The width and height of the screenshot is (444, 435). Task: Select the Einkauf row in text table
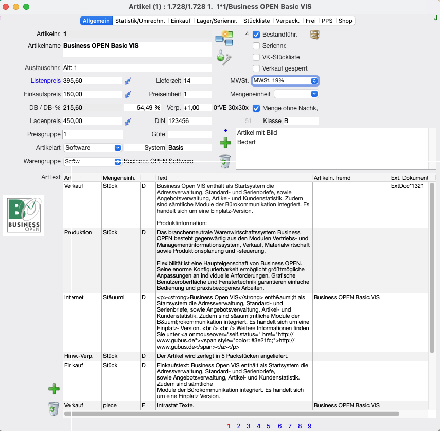click(x=246, y=381)
